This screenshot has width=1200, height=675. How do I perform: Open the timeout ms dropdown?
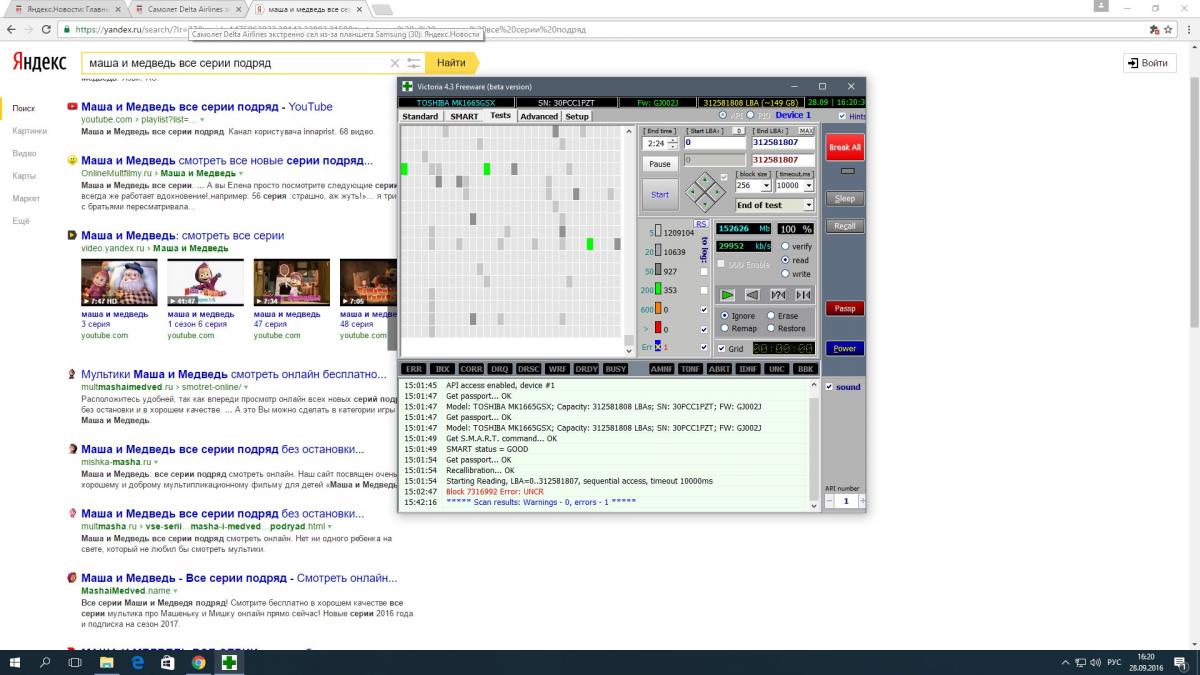pos(808,186)
